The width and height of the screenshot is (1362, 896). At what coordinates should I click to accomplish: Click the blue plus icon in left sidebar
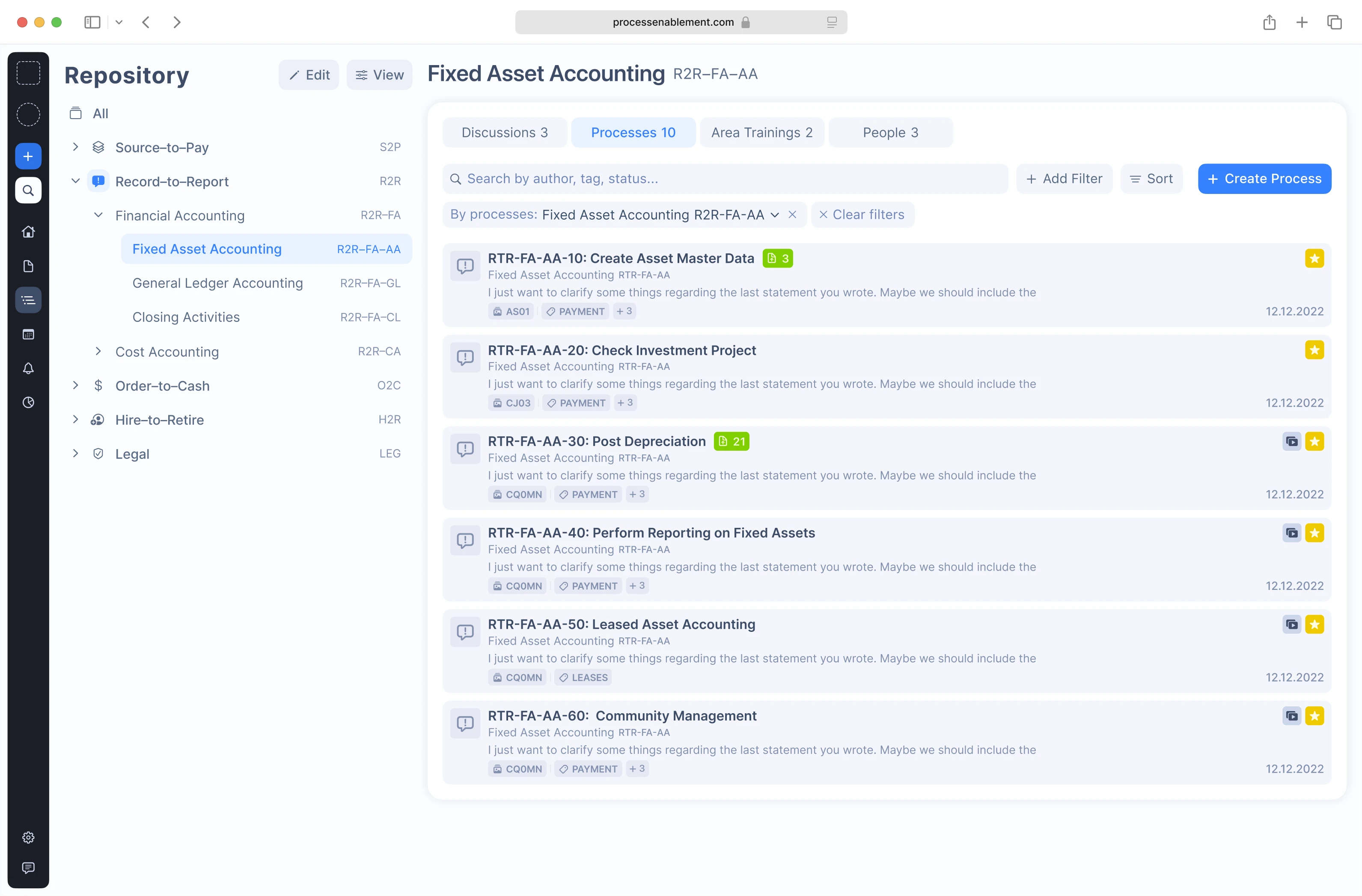tap(28, 156)
